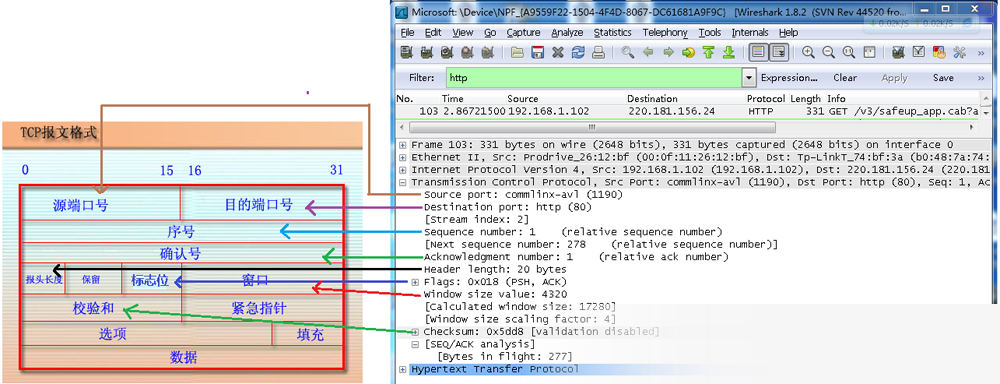
Task: Go forward in packet history arrow
Action: click(x=668, y=52)
